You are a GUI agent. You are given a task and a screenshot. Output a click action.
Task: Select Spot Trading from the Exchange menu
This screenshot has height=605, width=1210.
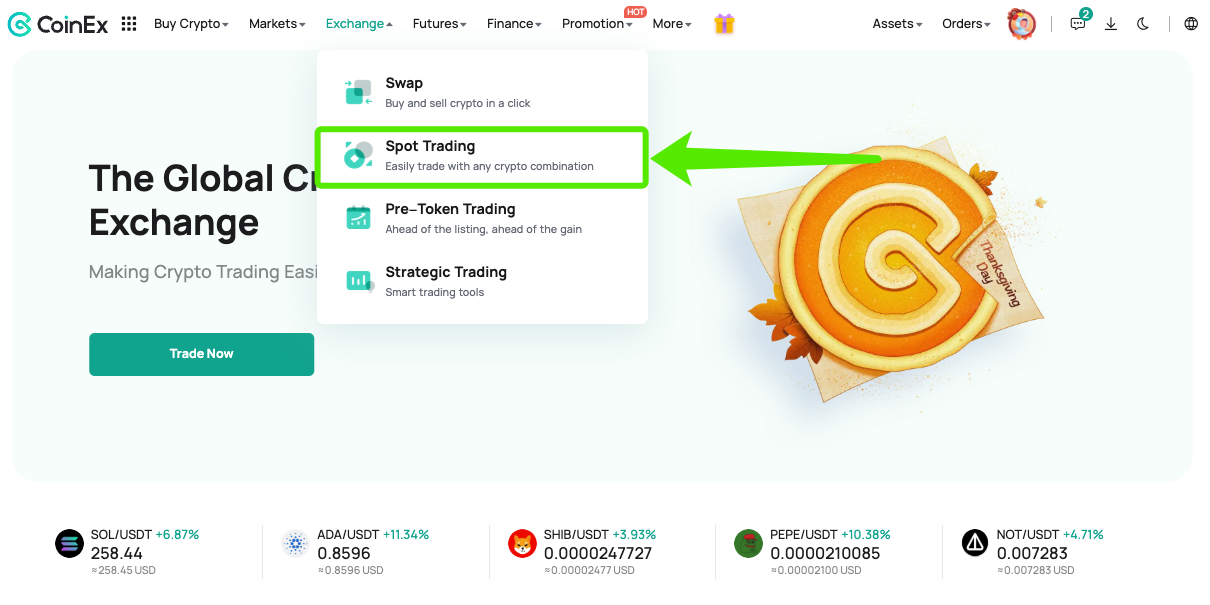coord(482,155)
